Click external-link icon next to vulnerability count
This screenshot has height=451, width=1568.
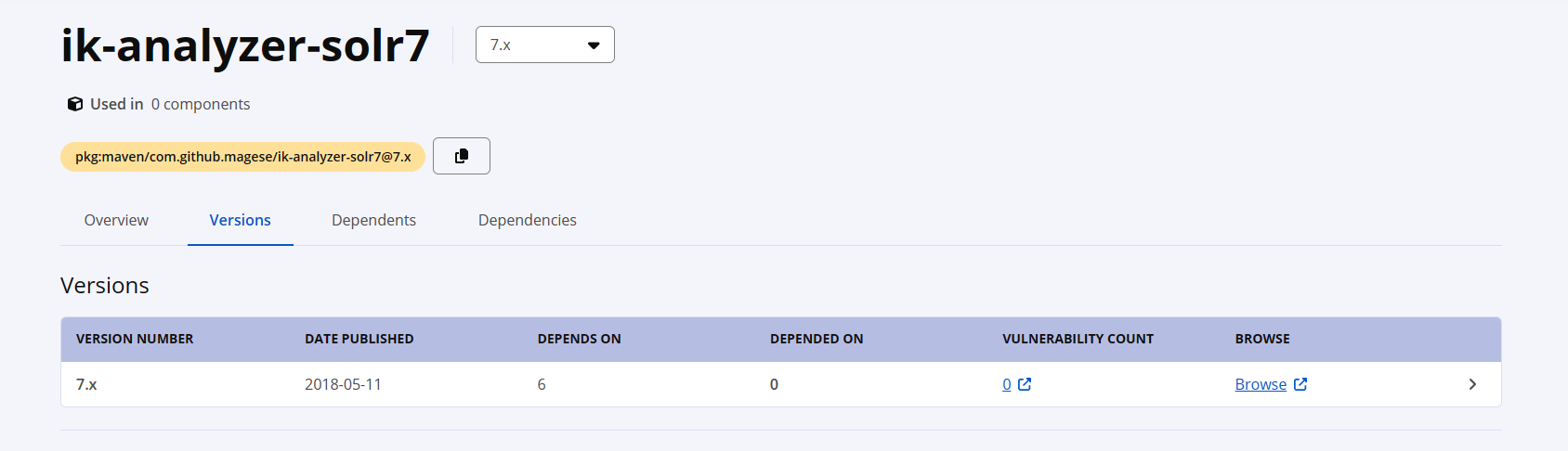click(1025, 384)
